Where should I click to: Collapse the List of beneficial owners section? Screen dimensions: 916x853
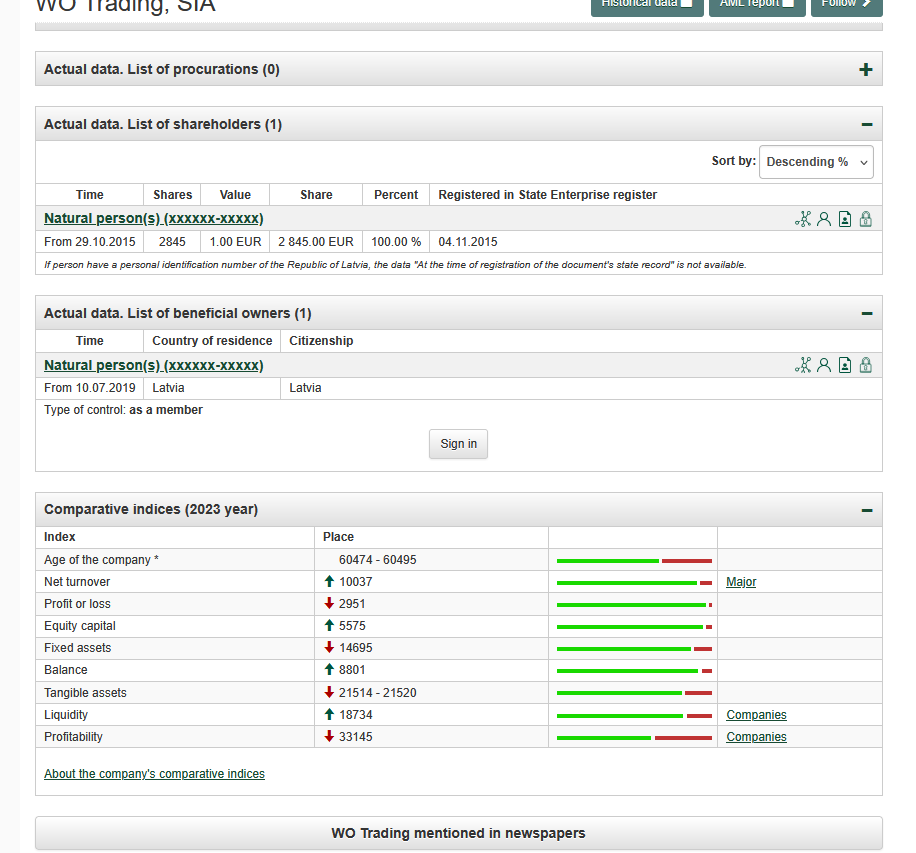pyautogui.click(x=867, y=314)
